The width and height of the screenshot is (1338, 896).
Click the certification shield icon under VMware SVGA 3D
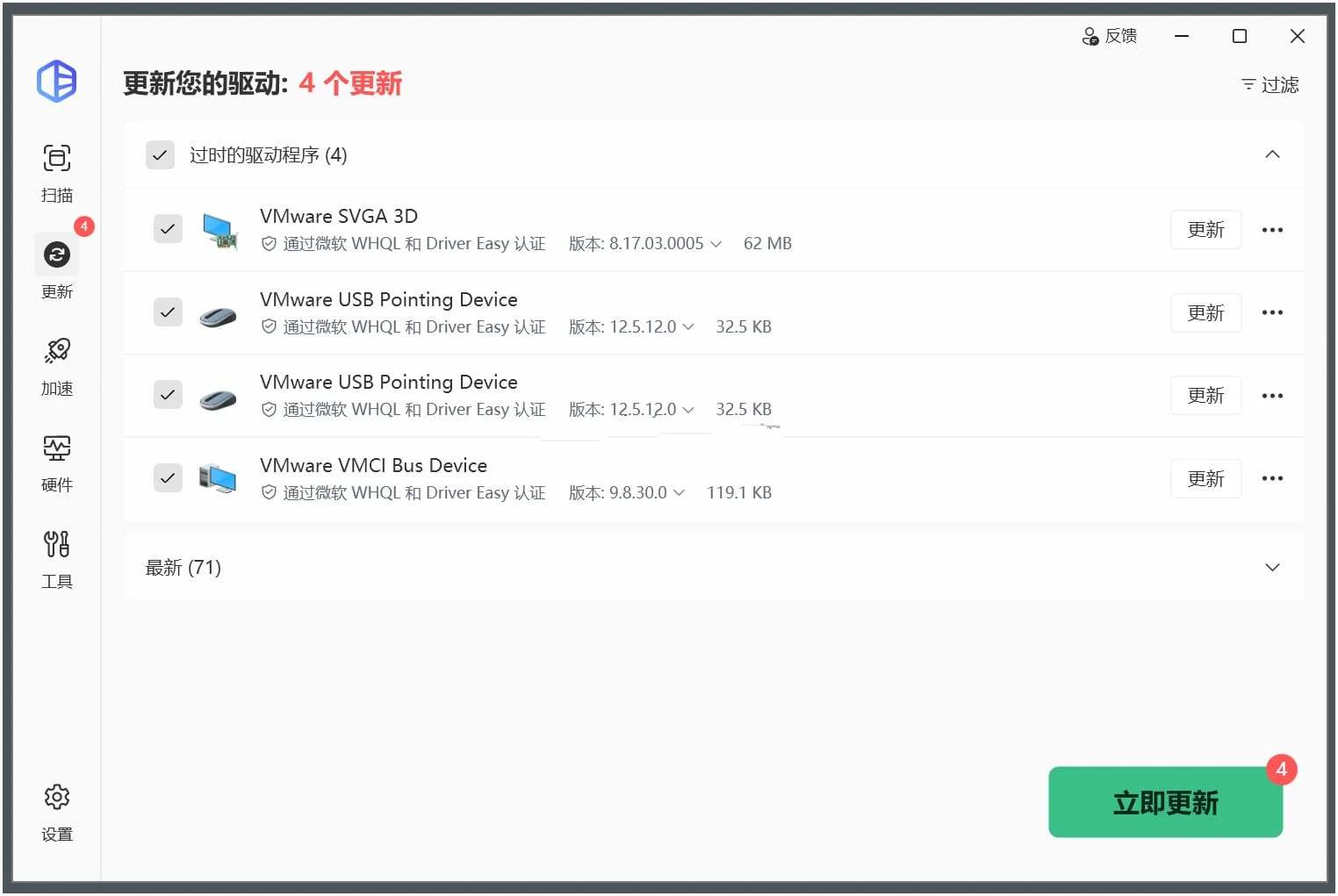(x=270, y=244)
